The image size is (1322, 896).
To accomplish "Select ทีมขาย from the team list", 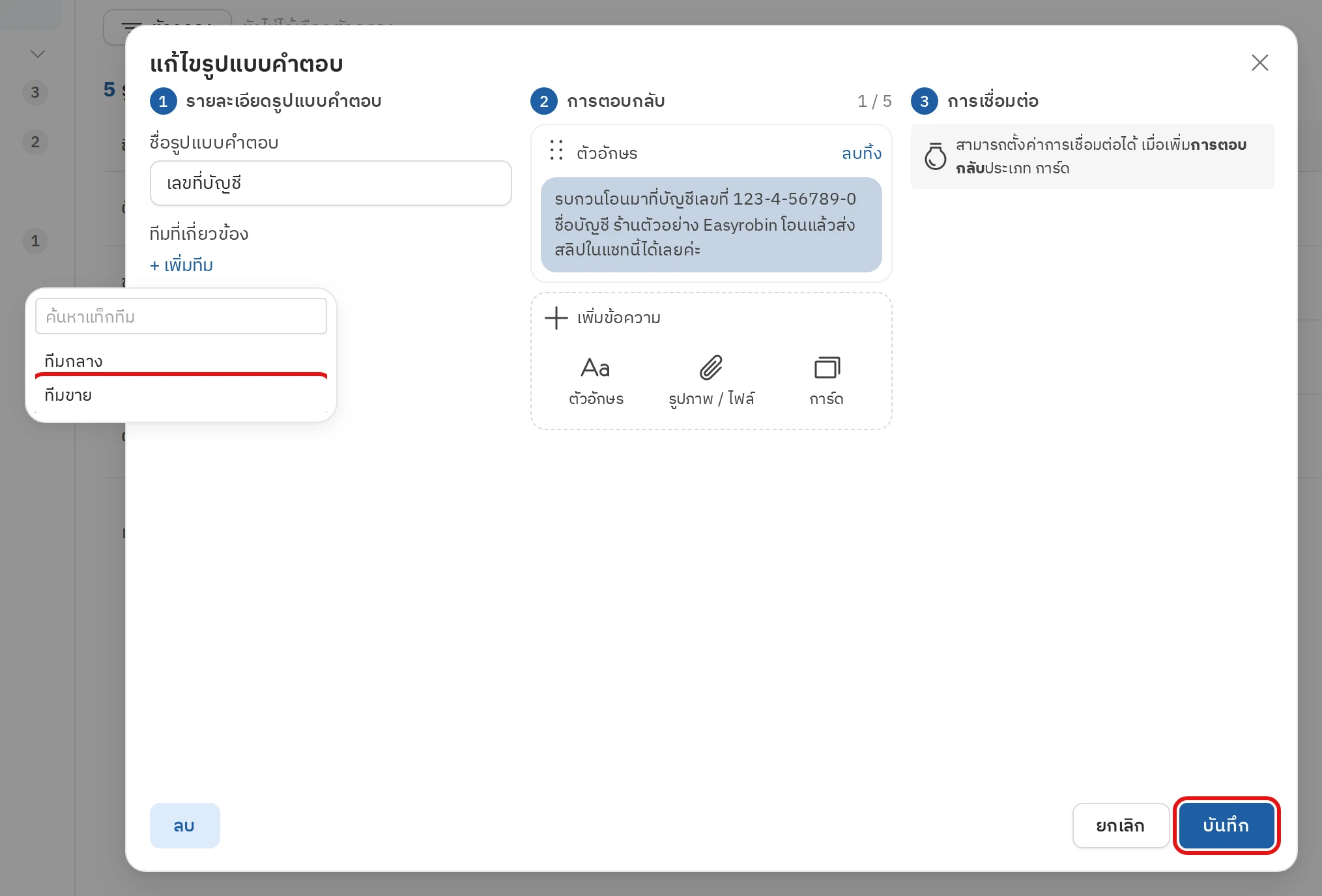I will click(180, 396).
